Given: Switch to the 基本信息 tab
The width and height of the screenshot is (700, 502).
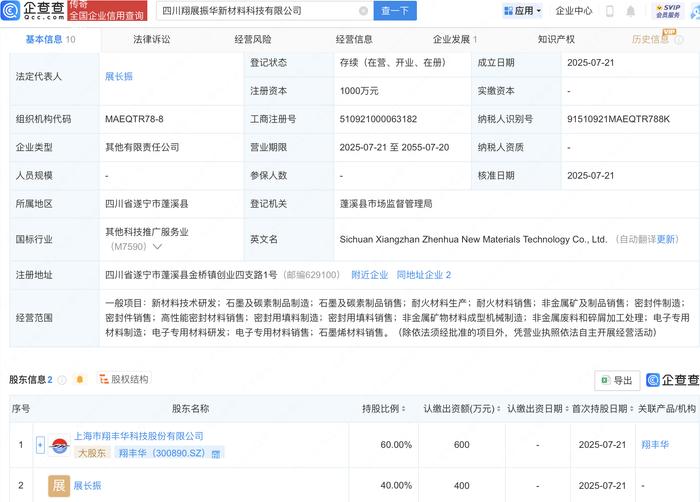Looking at the screenshot, I should point(50,39).
